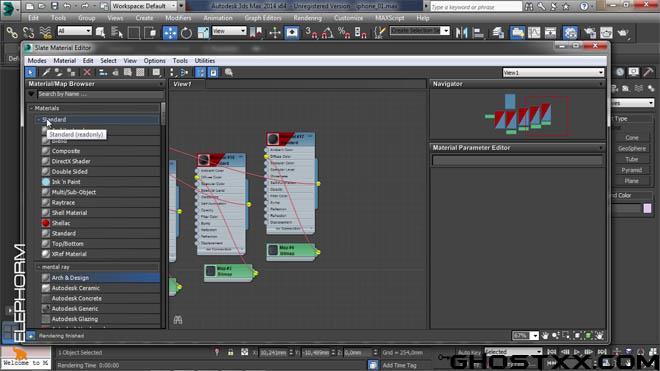660x371 pixels.
Task: Select Arch & Design material
Action: tap(100, 278)
